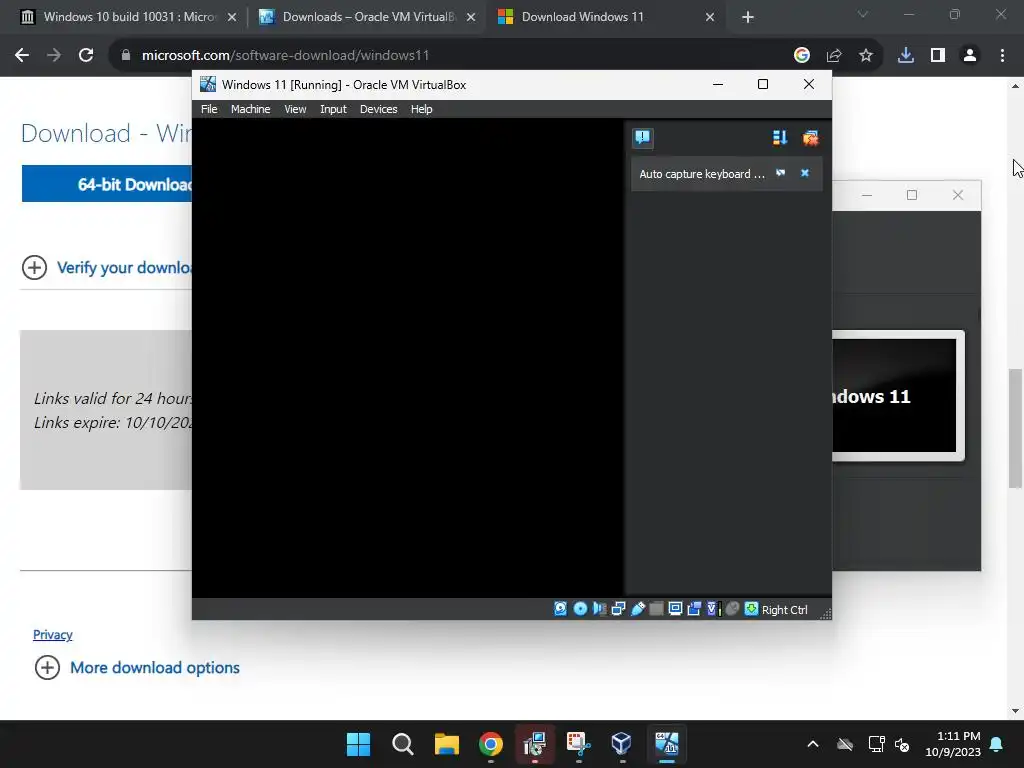Click the recording indicator icon in VM status bar
Image resolution: width=1024 pixels, height=768 pixels.
click(694, 609)
